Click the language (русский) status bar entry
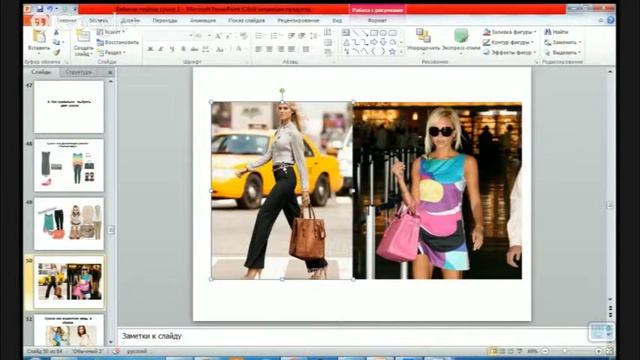 point(137,351)
